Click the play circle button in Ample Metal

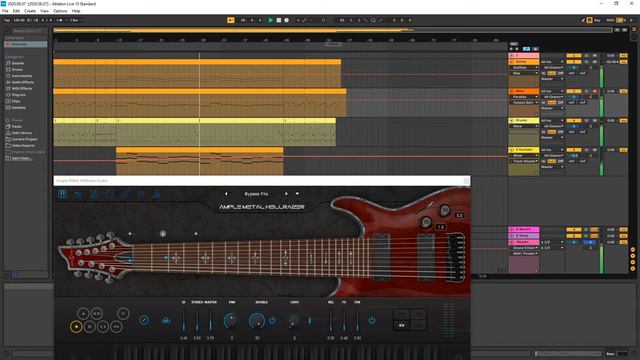click(x=83, y=313)
